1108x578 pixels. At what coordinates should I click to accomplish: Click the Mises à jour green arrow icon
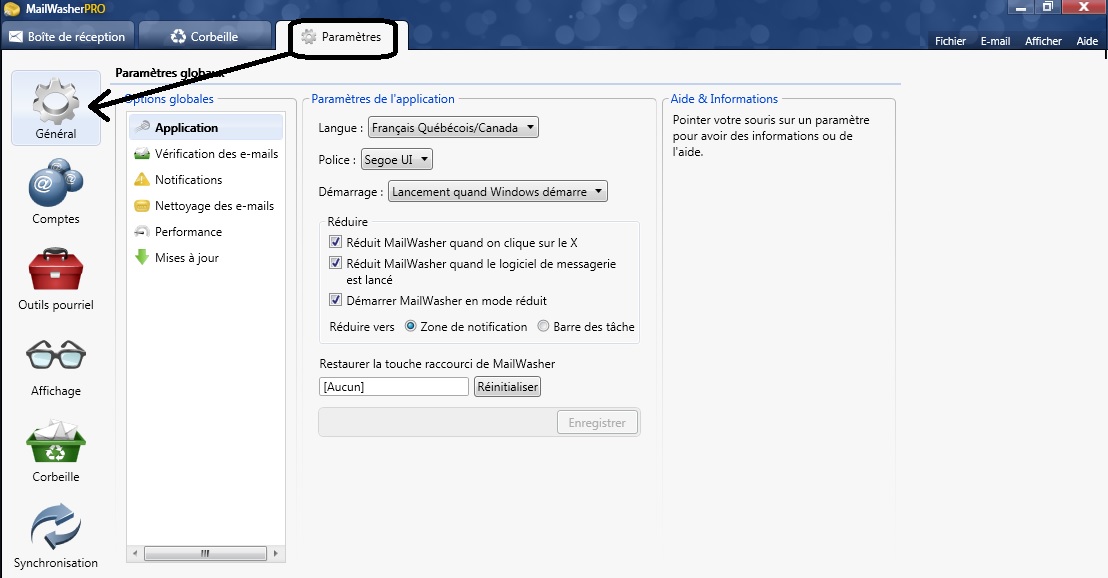[x=142, y=257]
